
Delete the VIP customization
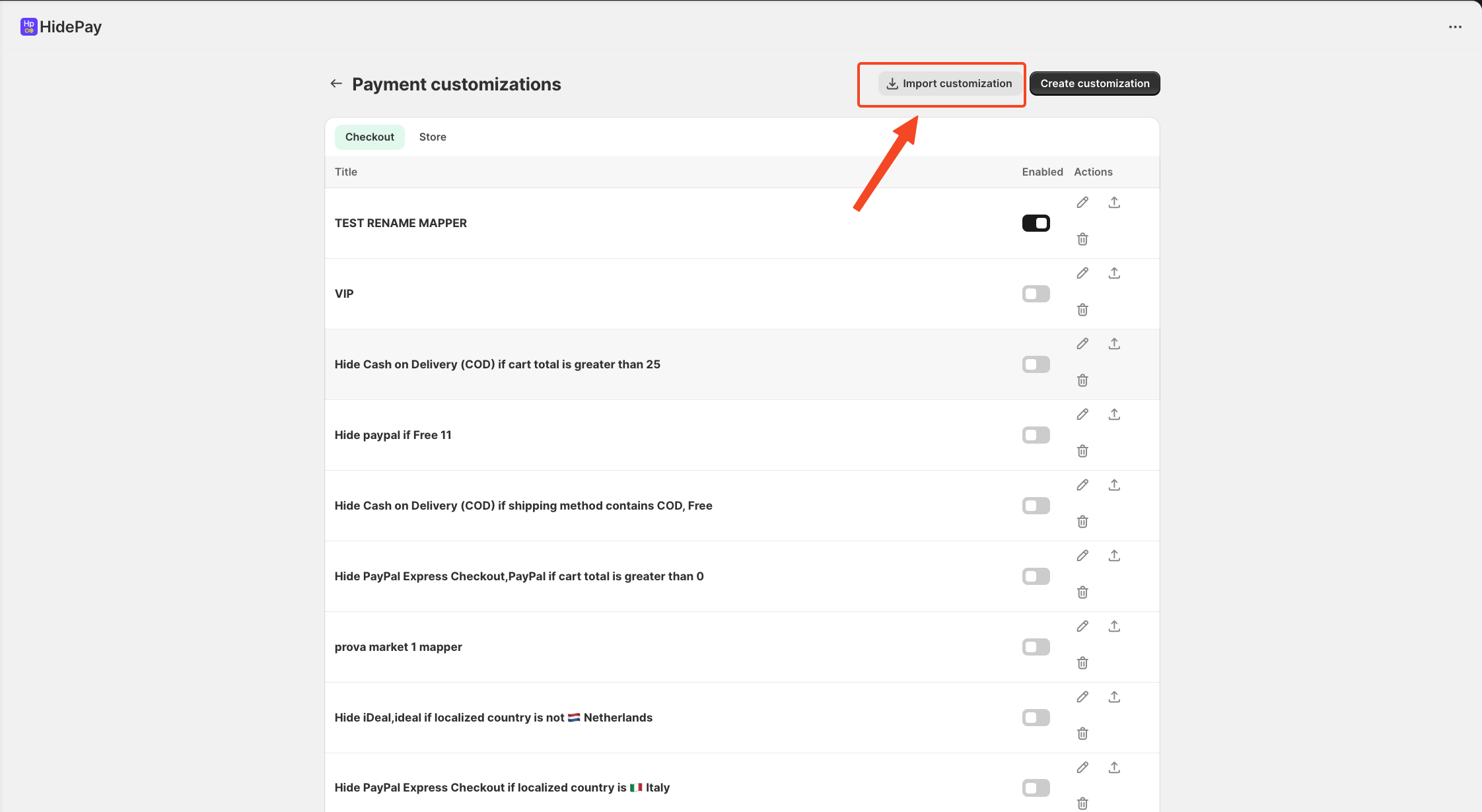coord(1082,310)
